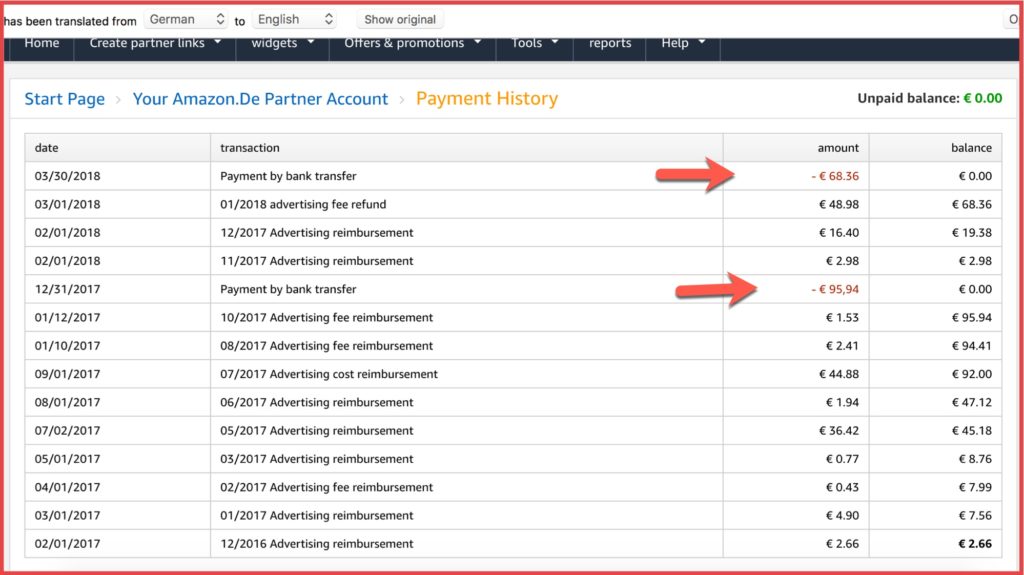Select the € 45.18 balance cell
Screen dimensions: 1024x575
[x=935, y=430]
